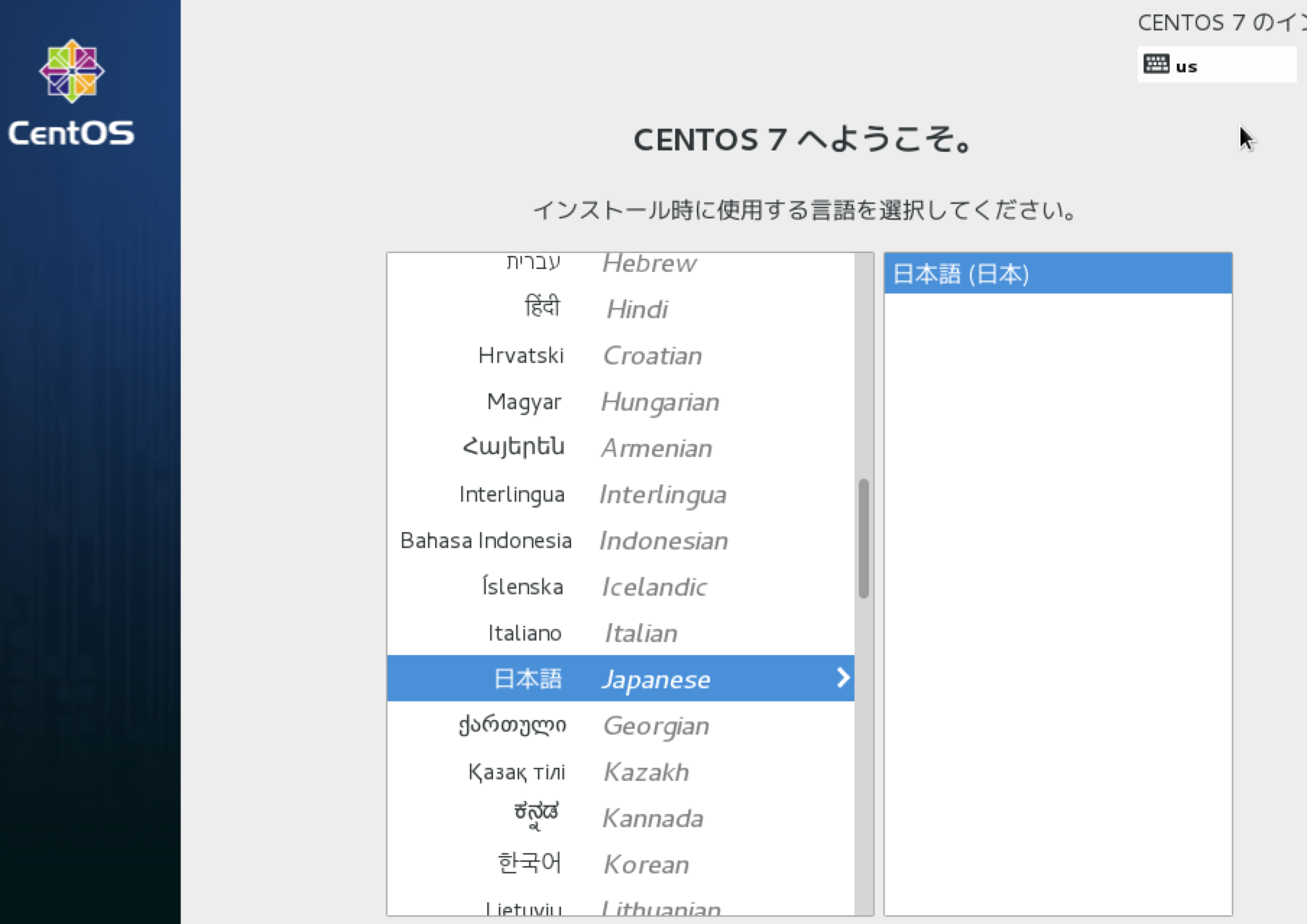Click the CentOS logo in the sidebar
This screenshot has width=1307, height=924.
pos(72,71)
